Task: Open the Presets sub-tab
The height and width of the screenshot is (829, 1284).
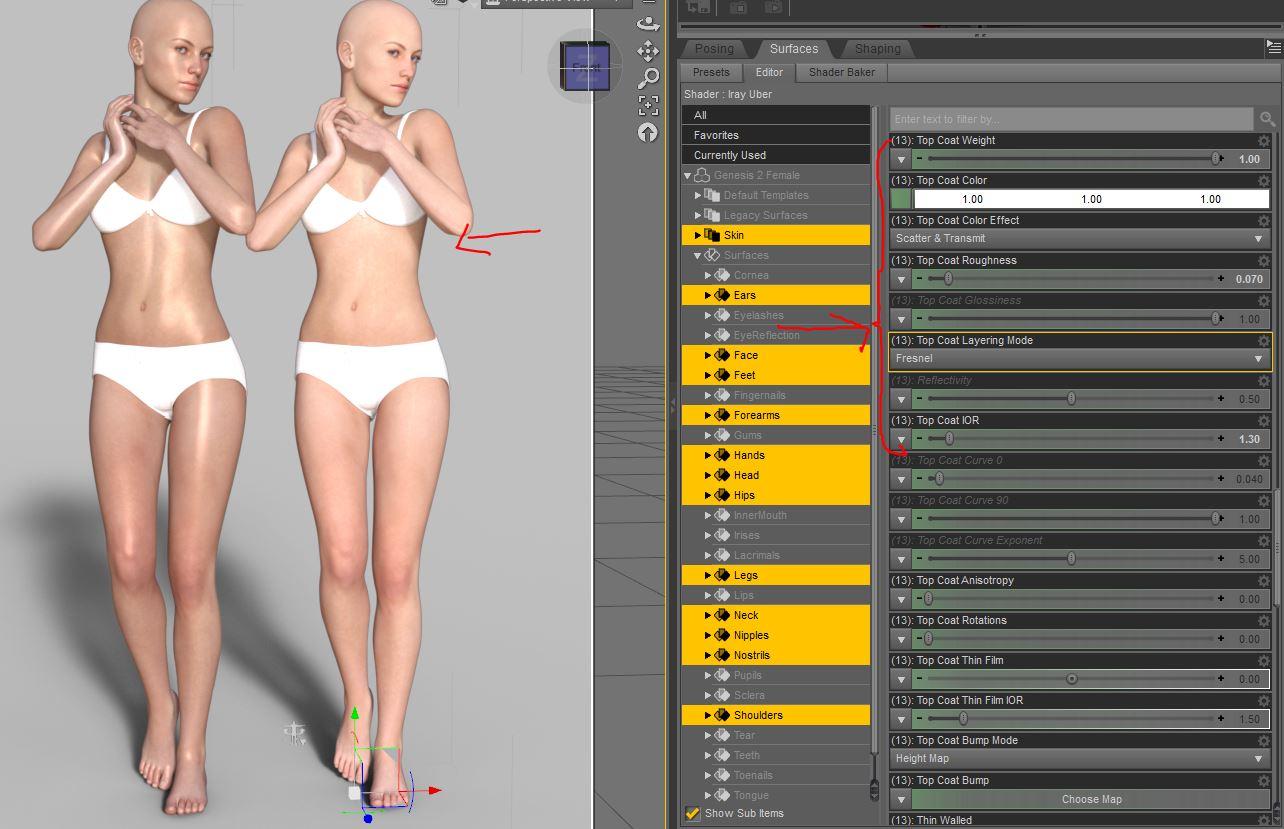Action: pos(711,72)
